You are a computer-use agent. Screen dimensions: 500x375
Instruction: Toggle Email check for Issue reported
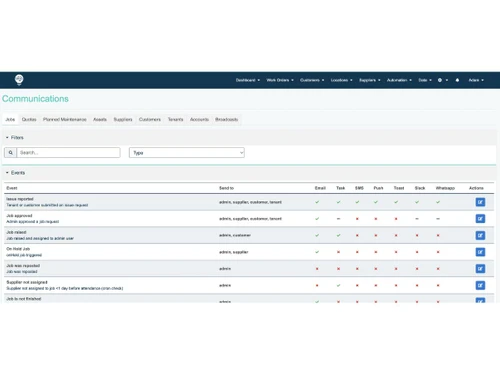click(317, 202)
